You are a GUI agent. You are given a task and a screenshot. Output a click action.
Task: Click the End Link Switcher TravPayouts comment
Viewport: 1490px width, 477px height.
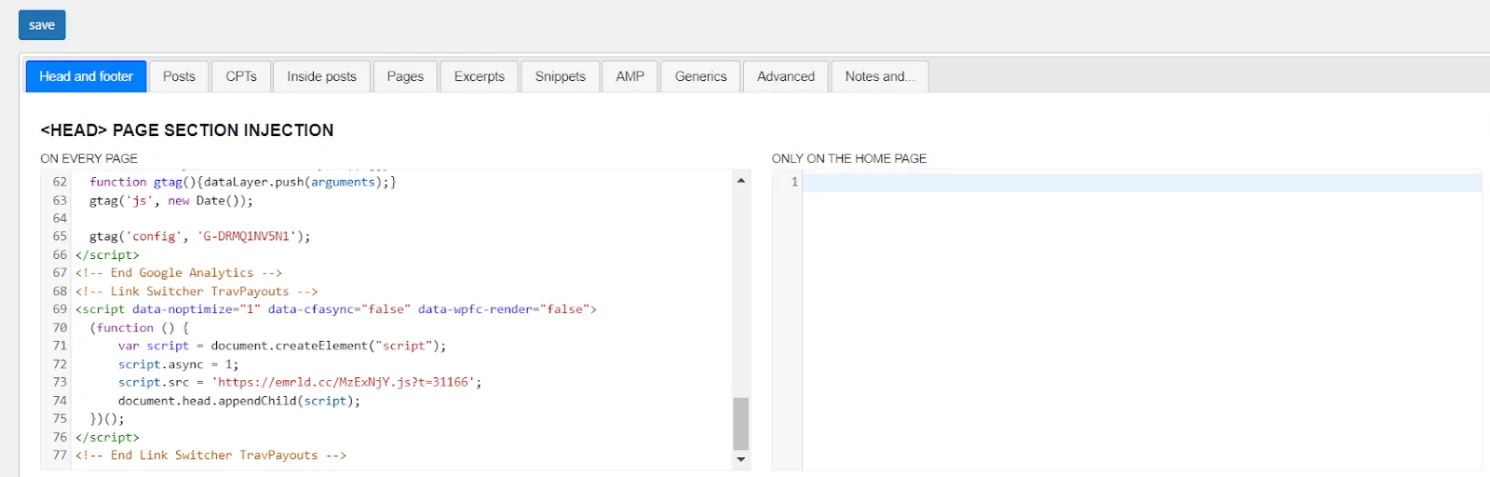click(x=210, y=455)
